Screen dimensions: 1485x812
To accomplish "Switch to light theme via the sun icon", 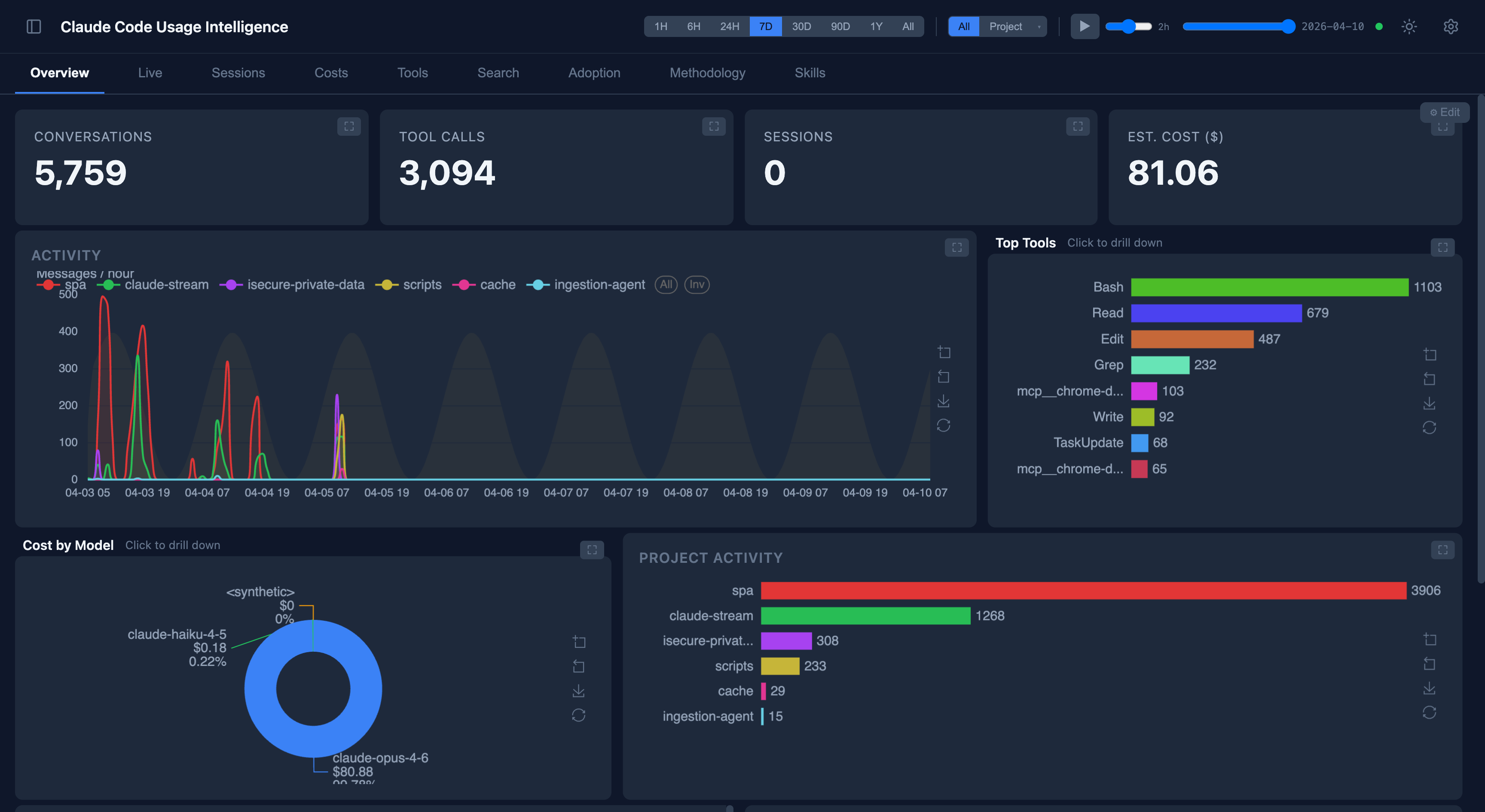I will coord(1409,27).
